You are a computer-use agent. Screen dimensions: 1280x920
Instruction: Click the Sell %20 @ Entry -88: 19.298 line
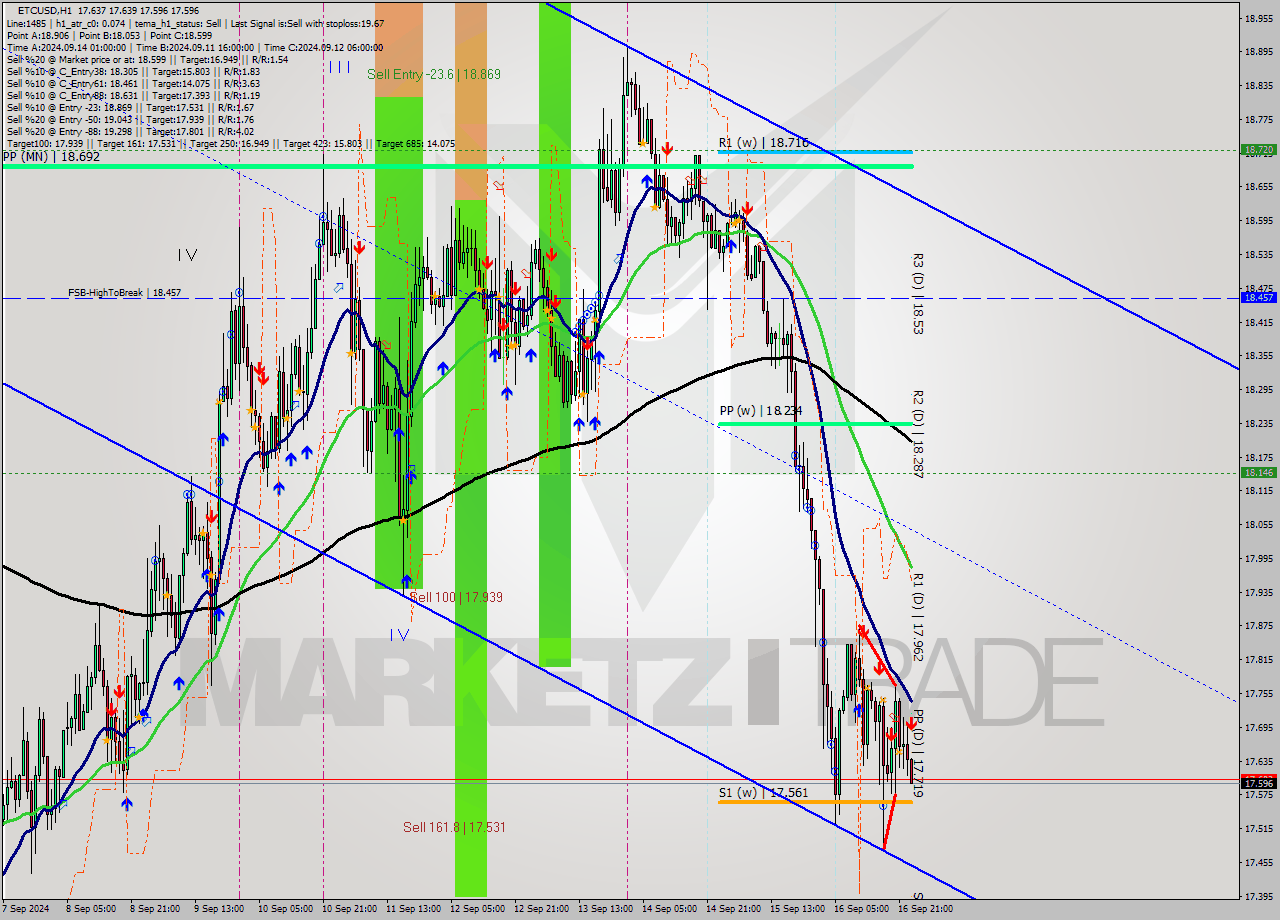[130, 131]
